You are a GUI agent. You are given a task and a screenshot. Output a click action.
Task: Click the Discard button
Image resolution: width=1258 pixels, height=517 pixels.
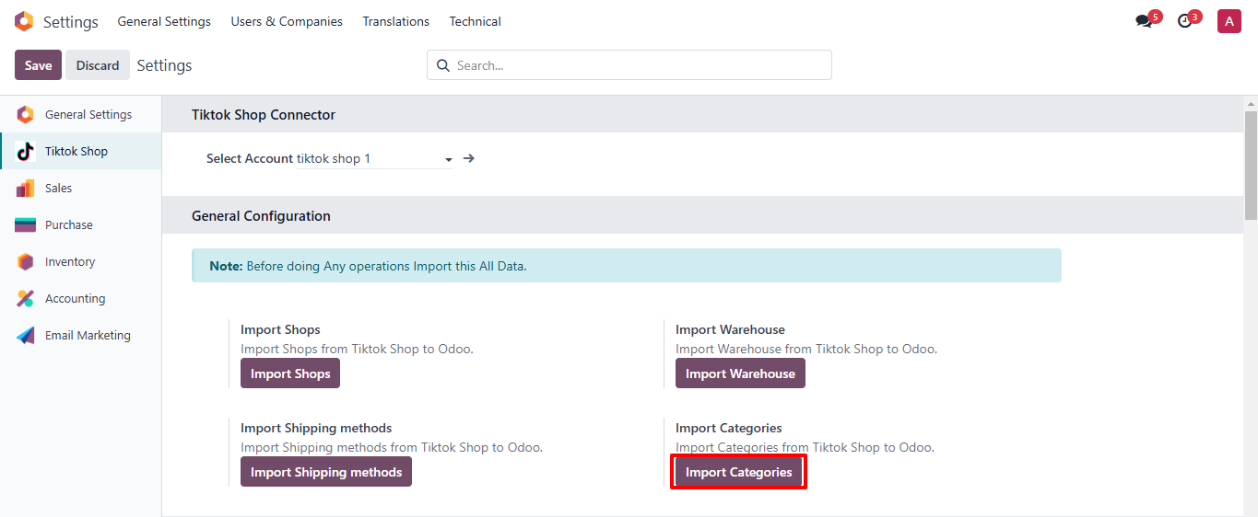(x=98, y=65)
